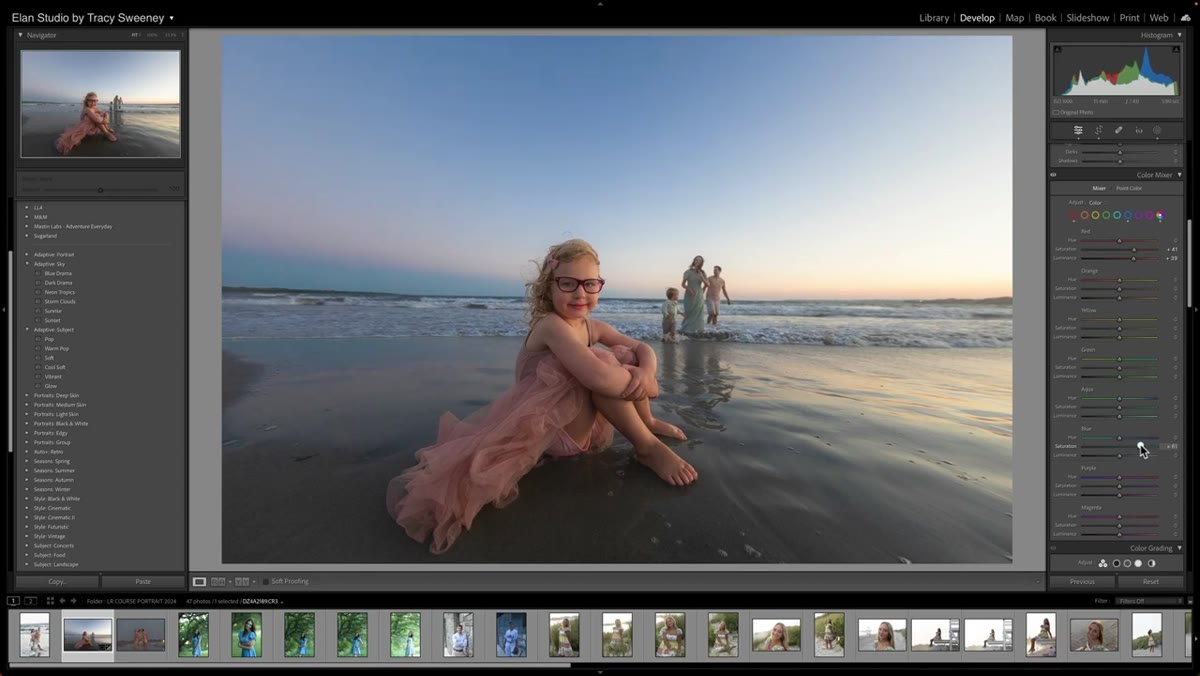Expand the Mastin Labs - Adventure Everyday group
1200x676 pixels.
(27, 226)
